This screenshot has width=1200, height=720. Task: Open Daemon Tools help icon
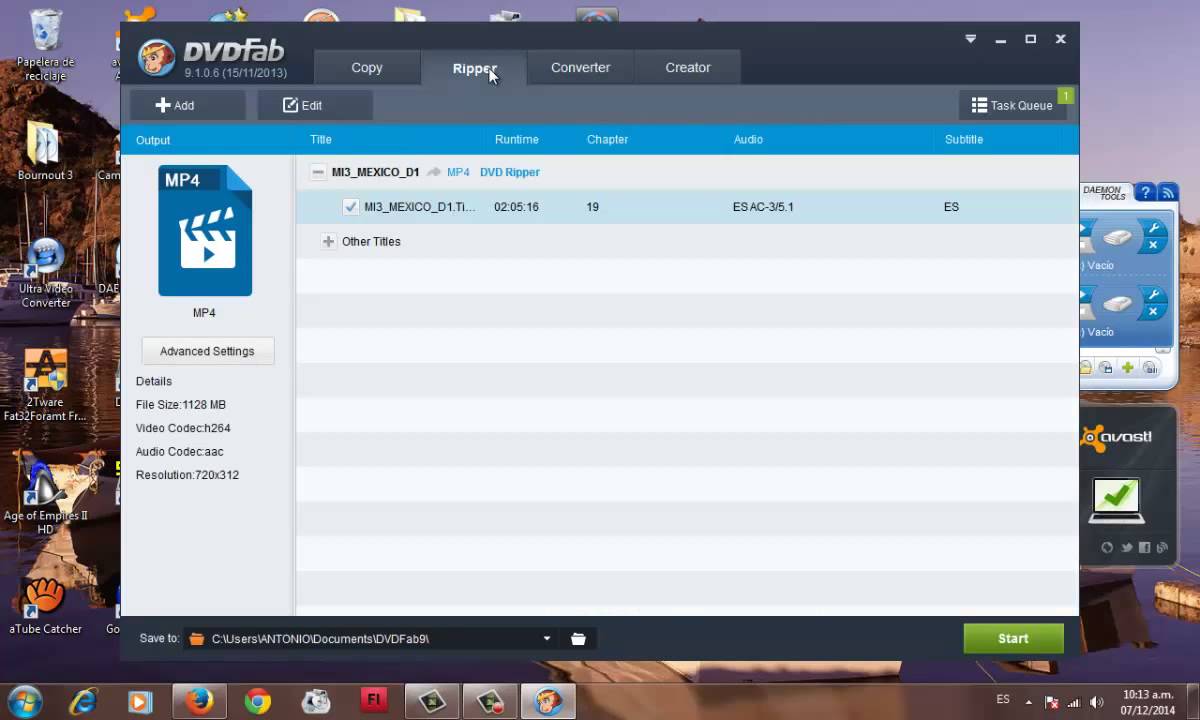click(x=1145, y=193)
